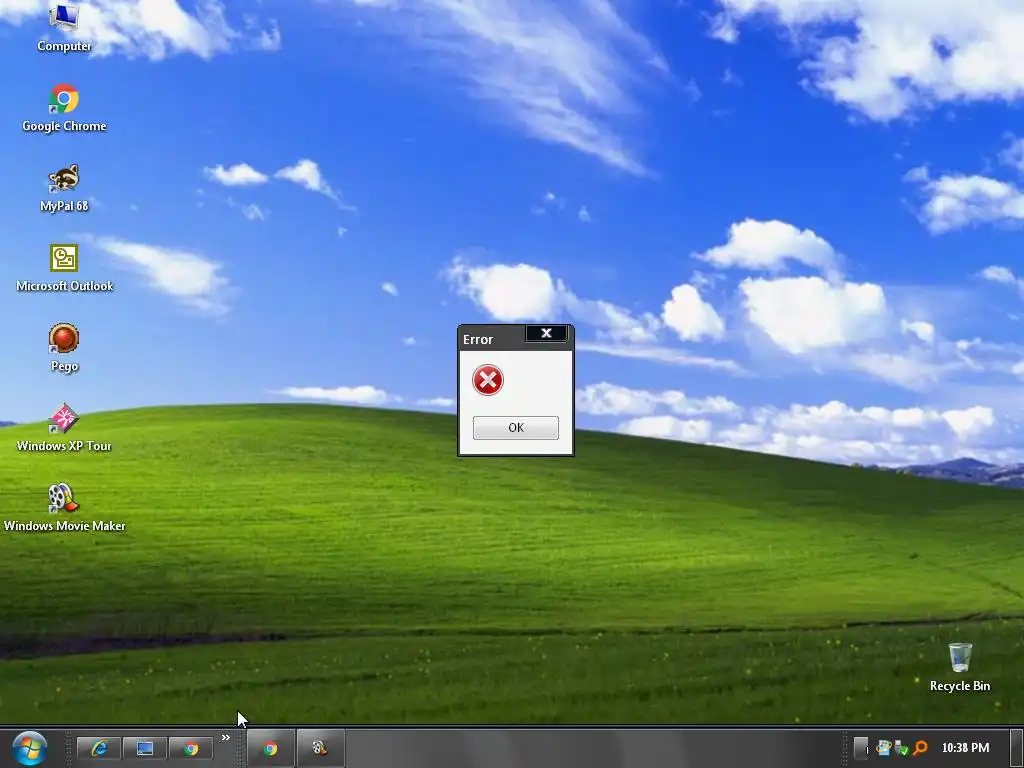Click the 10:38 PM clock
Image resolution: width=1024 pixels, height=768 pixels.
[x=965, y=748]
